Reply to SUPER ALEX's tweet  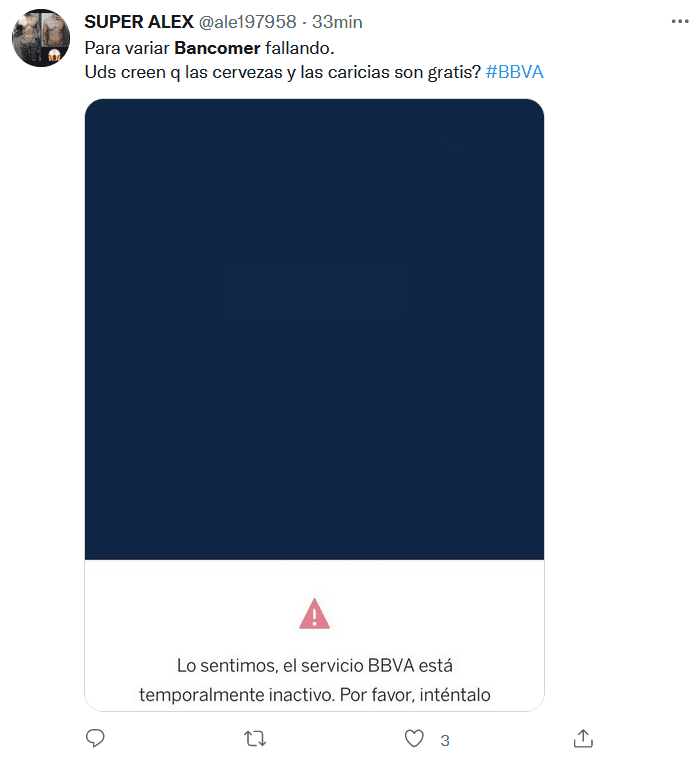point(95,738)
